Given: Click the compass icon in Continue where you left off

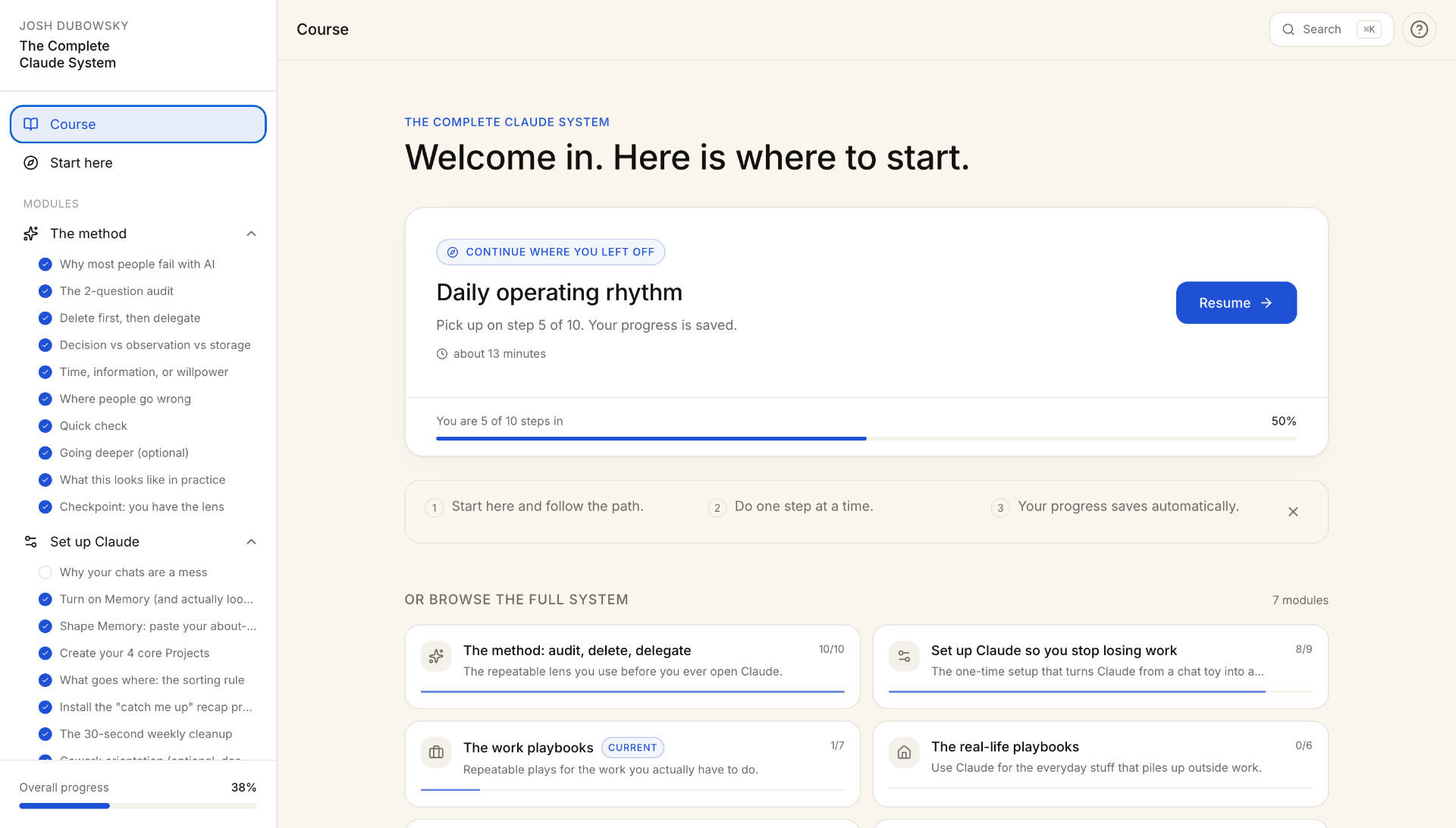Looking at the screenshot, I should [453, 252].
